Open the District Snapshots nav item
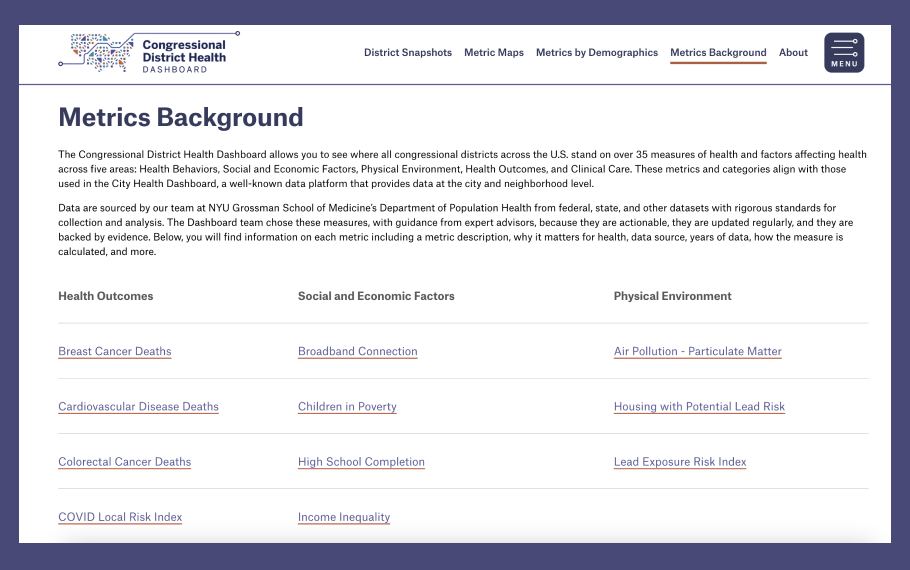The width and height of the screenshot is (910, 570). [x=407, y=53]
